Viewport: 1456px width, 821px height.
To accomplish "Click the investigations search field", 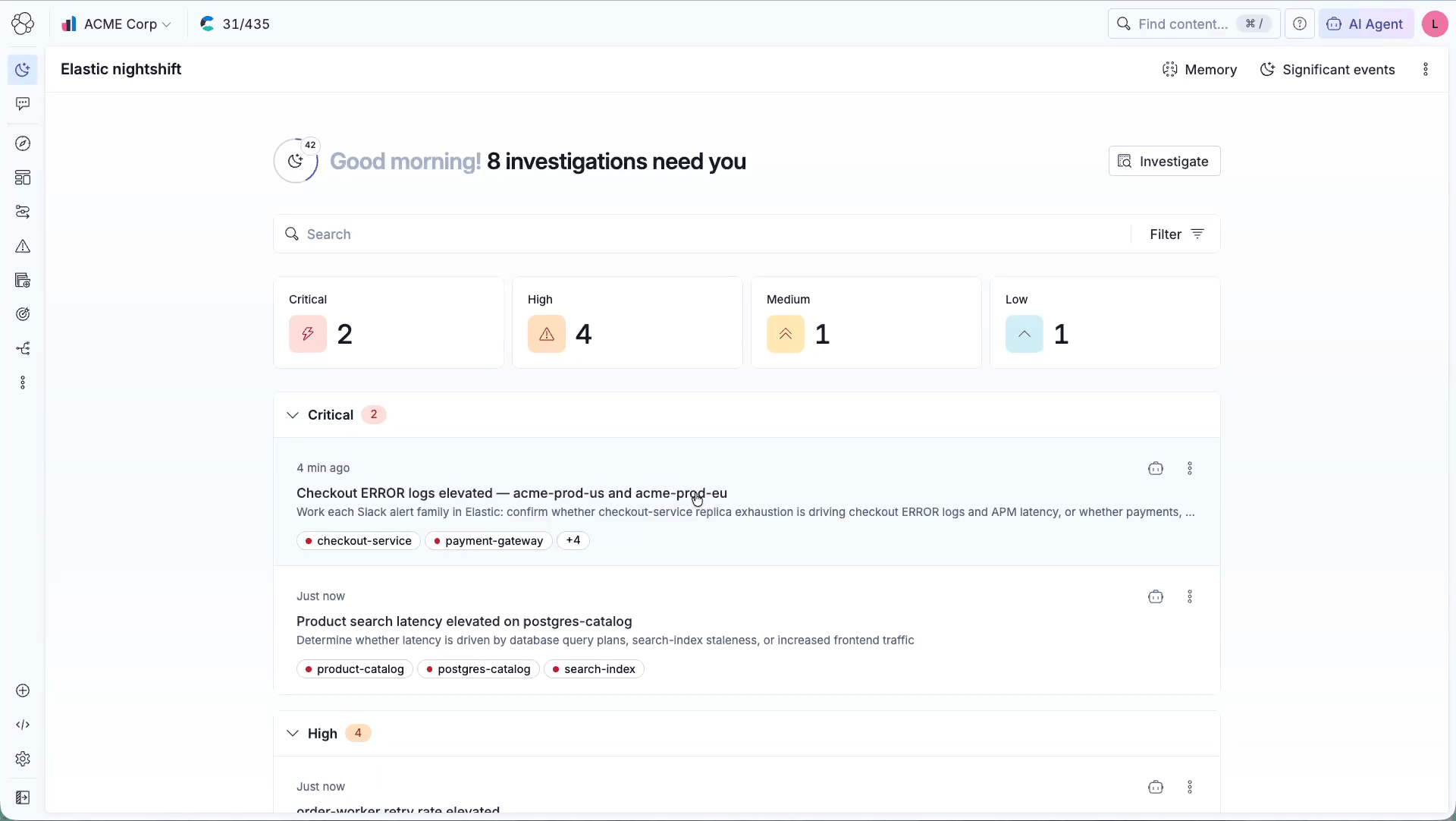I will pos(701,234).
